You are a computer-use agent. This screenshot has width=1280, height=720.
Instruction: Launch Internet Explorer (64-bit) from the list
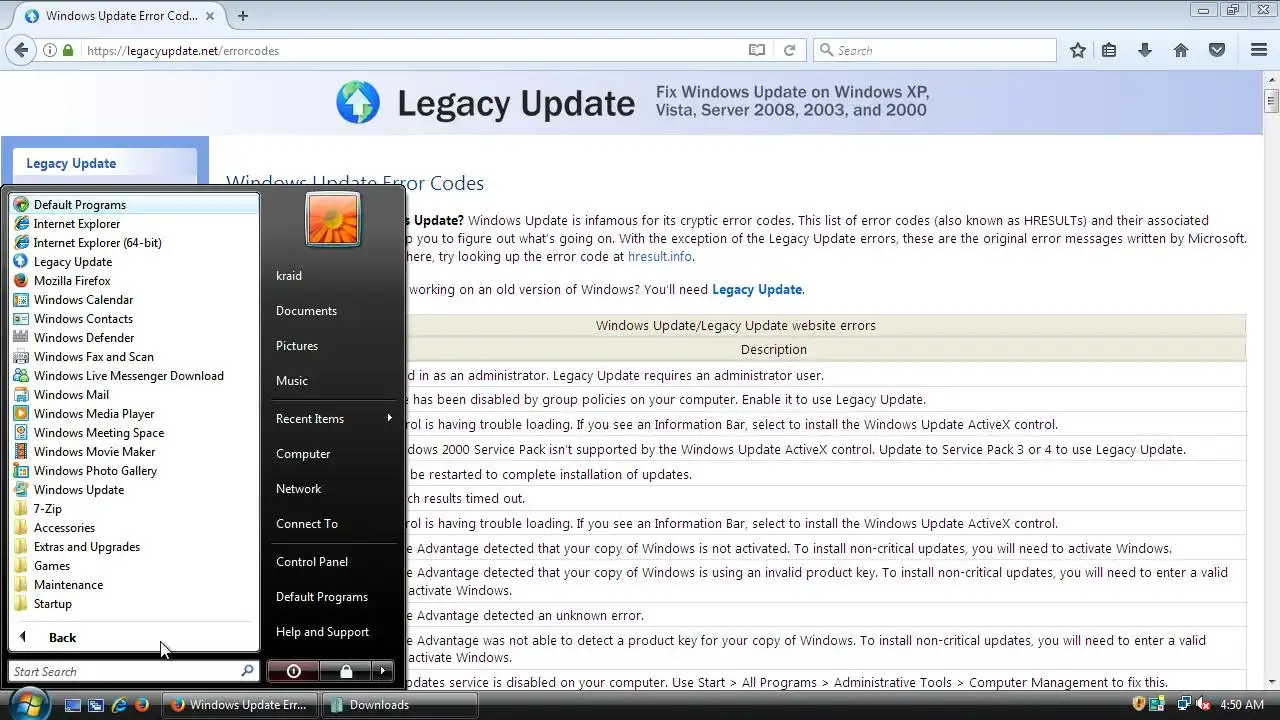pos(134,242)
